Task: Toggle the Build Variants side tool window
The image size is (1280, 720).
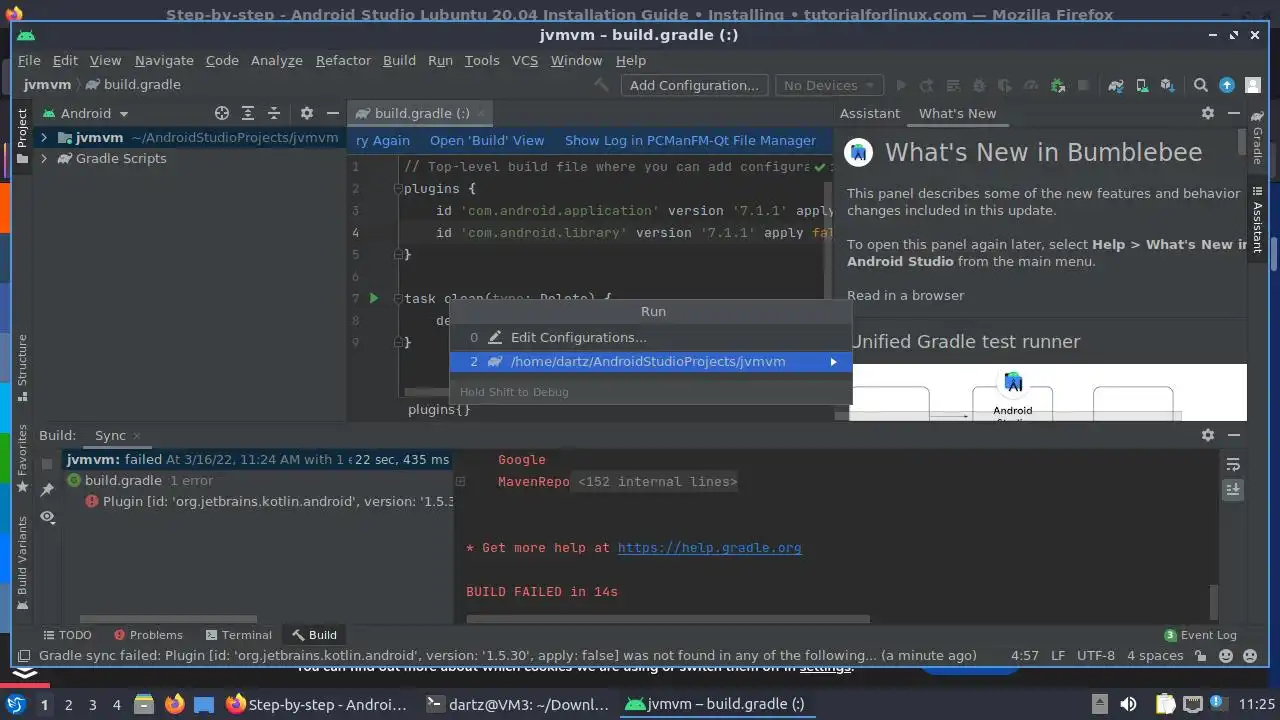Action: tap(22, 563)
